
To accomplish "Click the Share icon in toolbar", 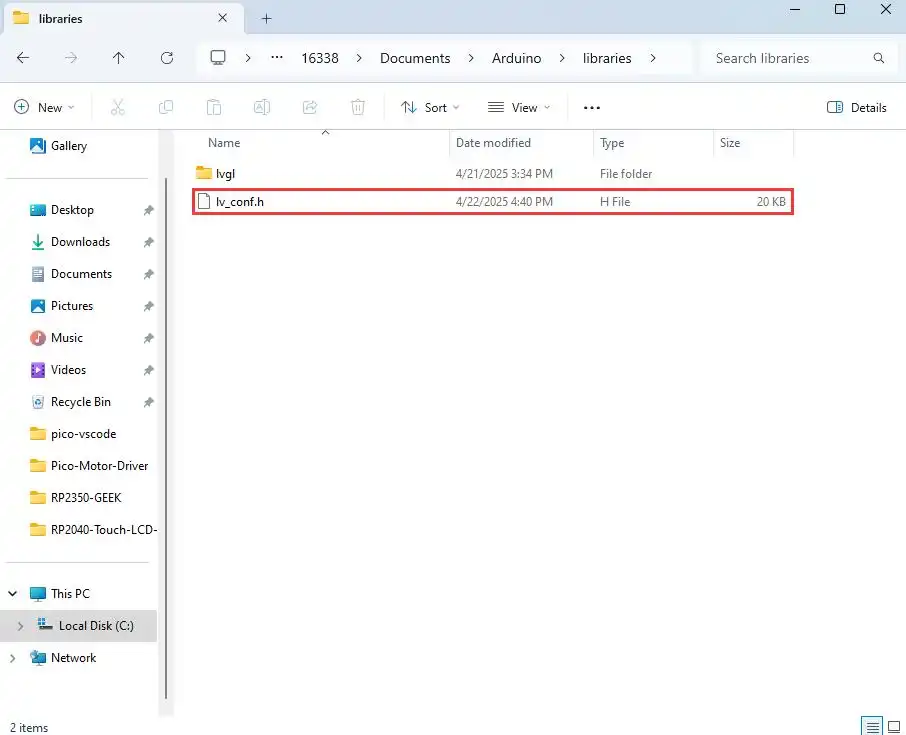I will click(310, 107).
